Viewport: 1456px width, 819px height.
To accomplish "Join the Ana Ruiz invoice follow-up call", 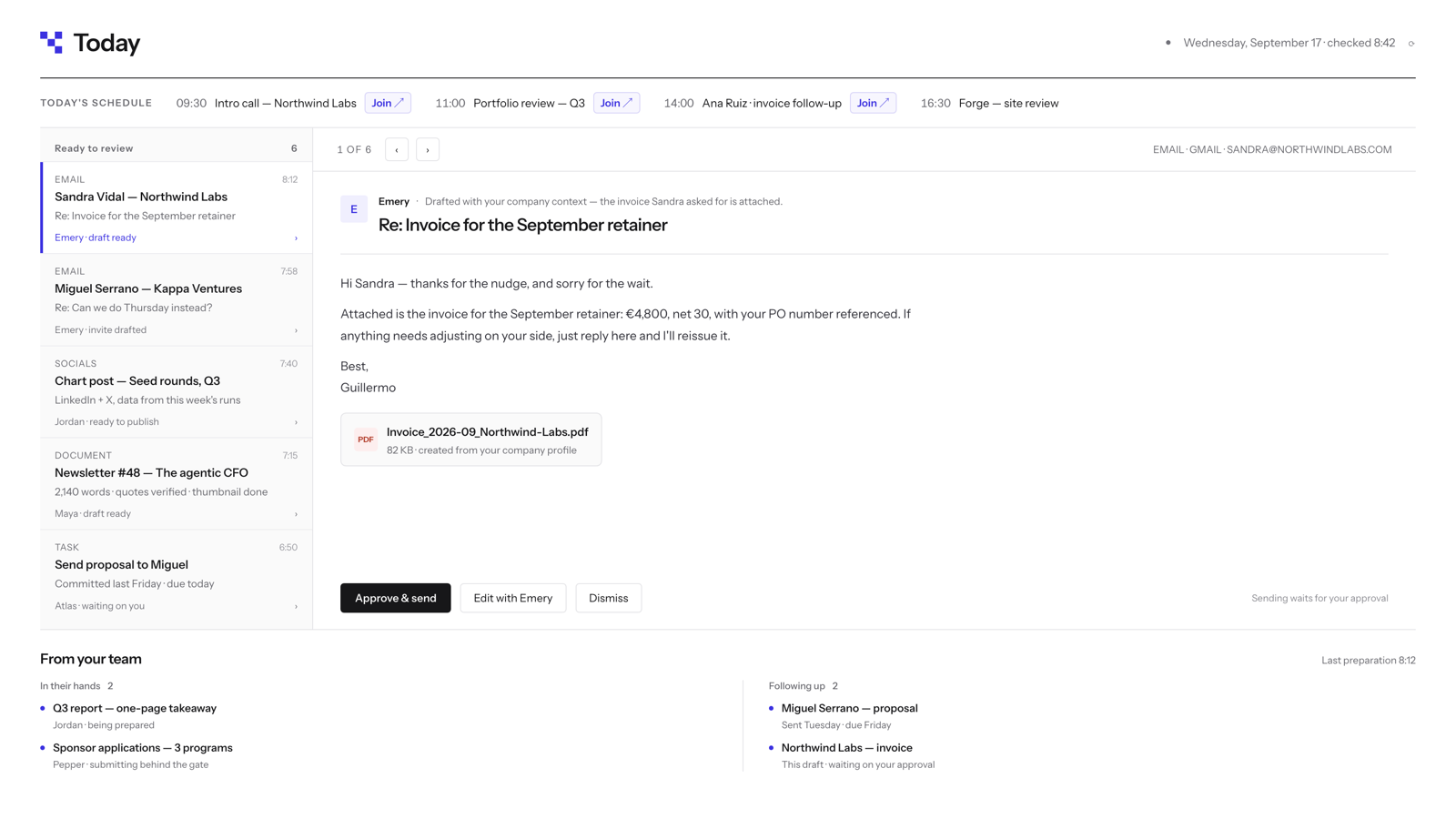I will pos(873,103).
